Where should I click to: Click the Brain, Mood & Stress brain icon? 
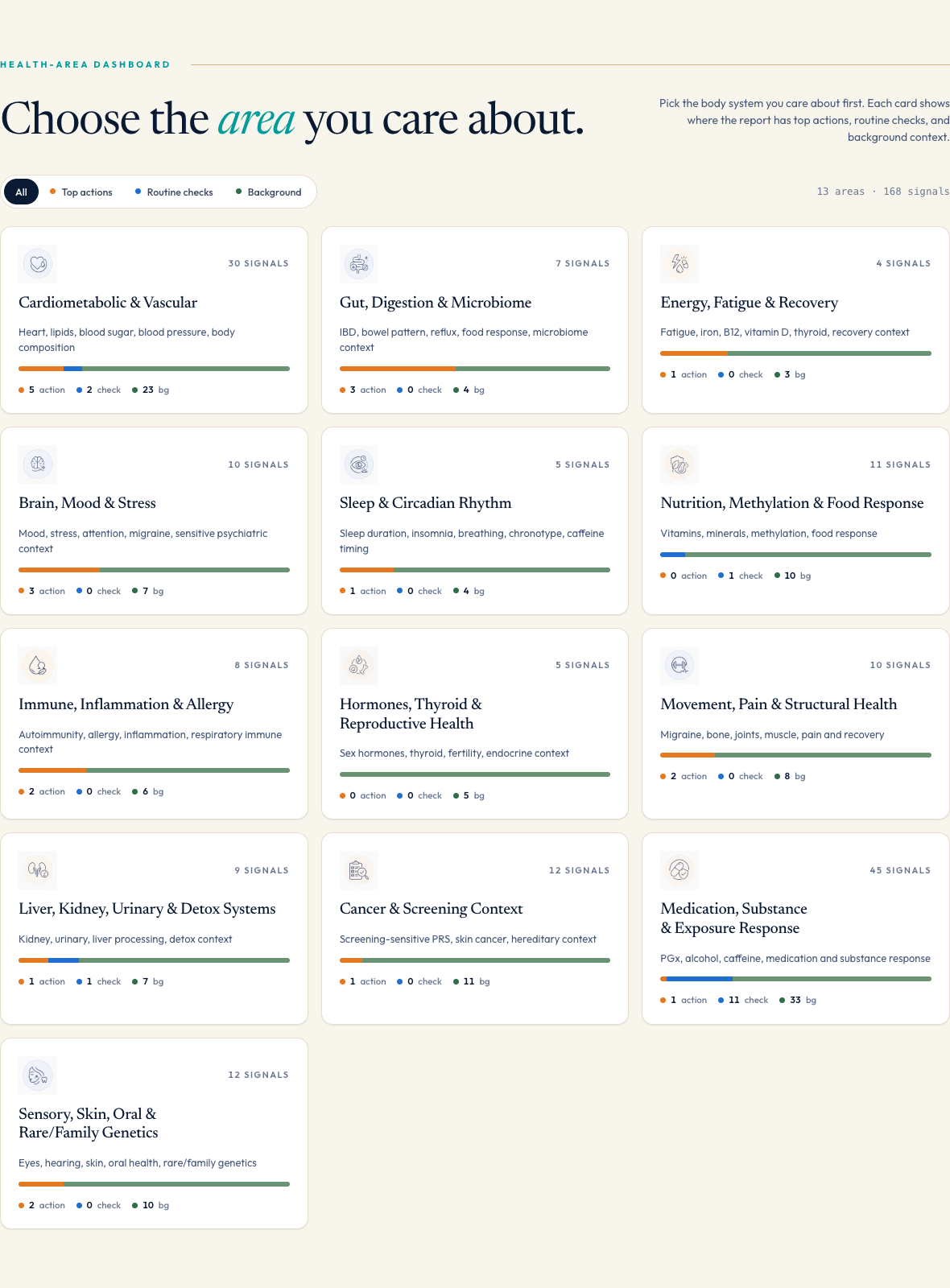[x=38, y=464]
